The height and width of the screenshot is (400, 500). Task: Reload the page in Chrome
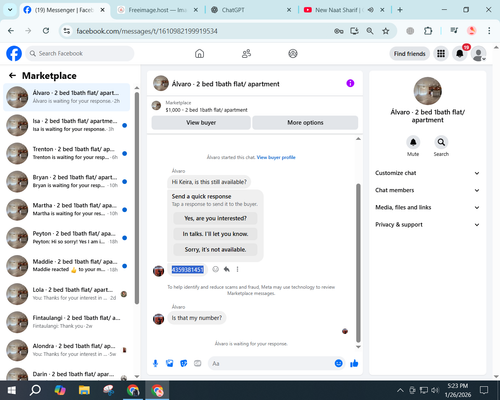46,31
